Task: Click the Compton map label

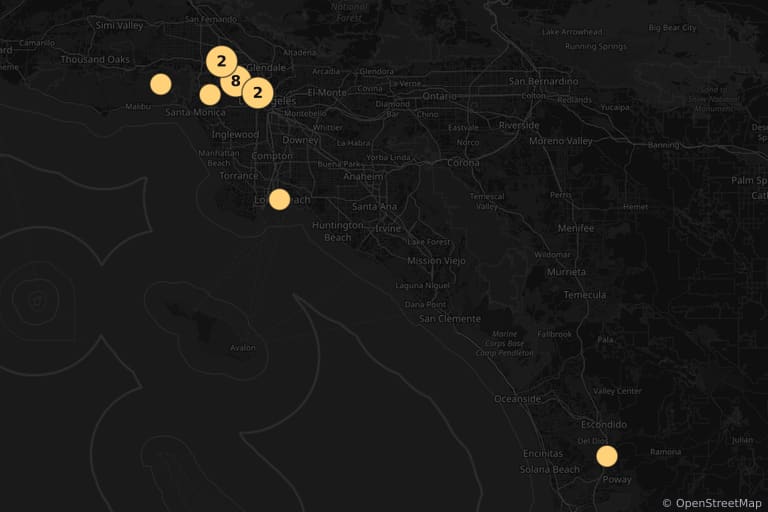Action: pos(272,156)
